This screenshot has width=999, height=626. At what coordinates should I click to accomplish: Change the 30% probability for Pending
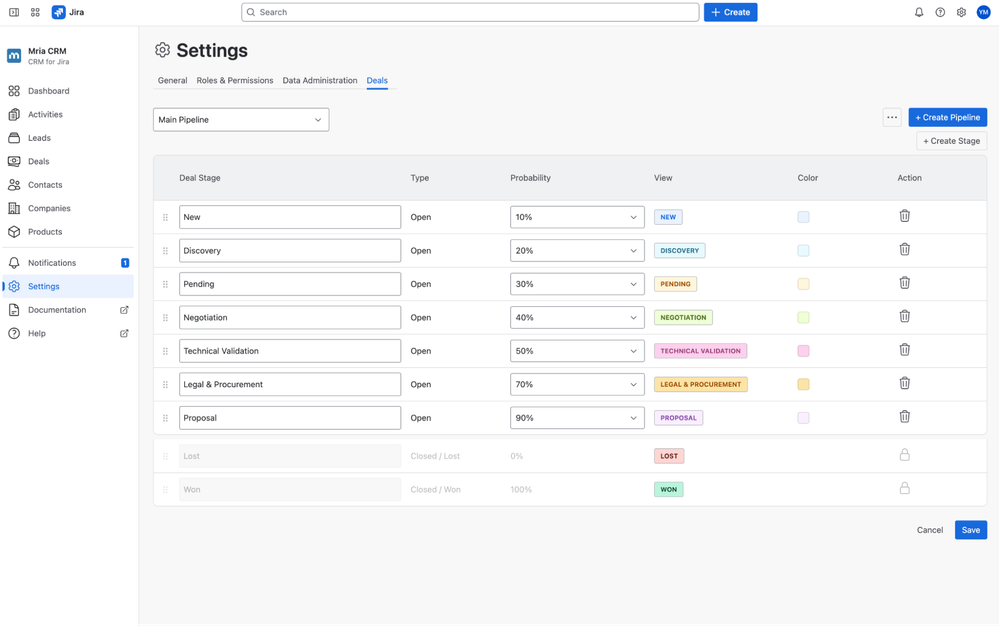pos(577,284)
